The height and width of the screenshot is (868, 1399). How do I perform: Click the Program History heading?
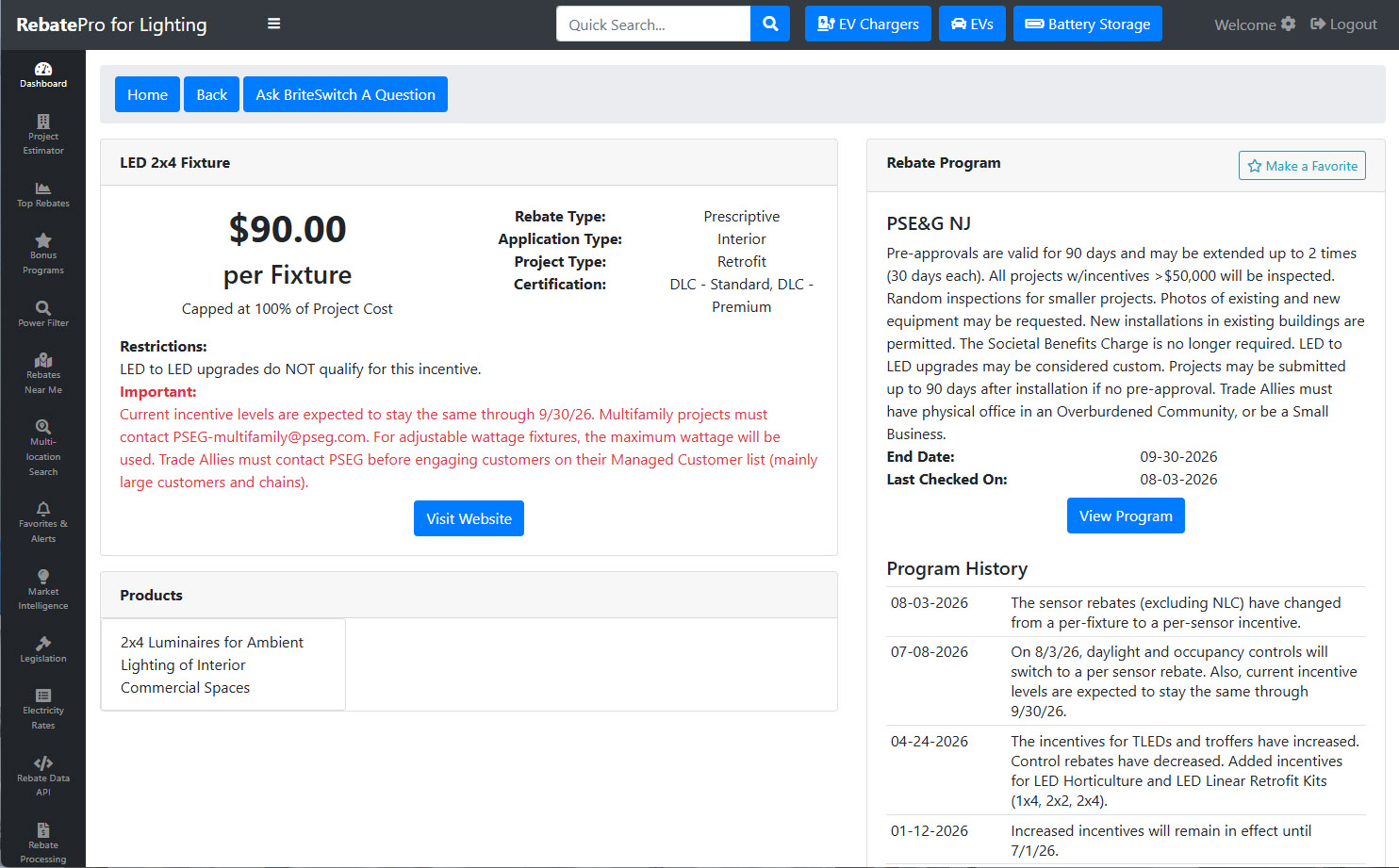[x=957, y=569]
